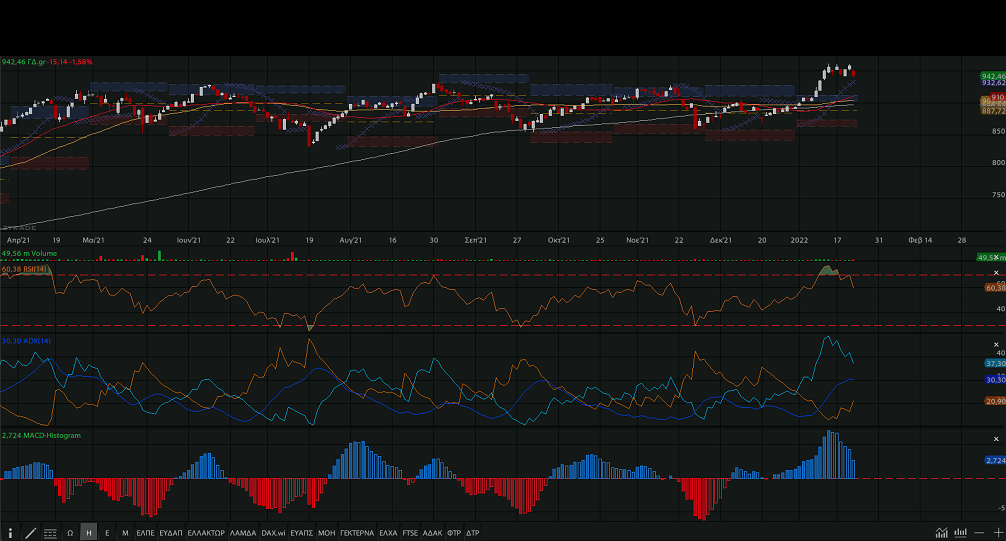Viewport: 1006px width, 541px height.
Task: Open the ΓΕΚΤΕΡΝΑ symbol chart
Action: tap(357, 533)
